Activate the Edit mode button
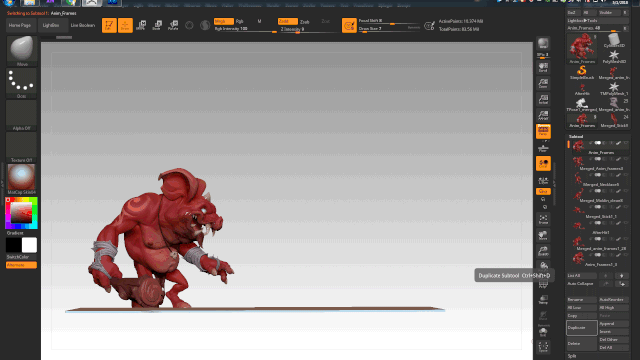Screen dimensions: 640x360 point(109,25)
